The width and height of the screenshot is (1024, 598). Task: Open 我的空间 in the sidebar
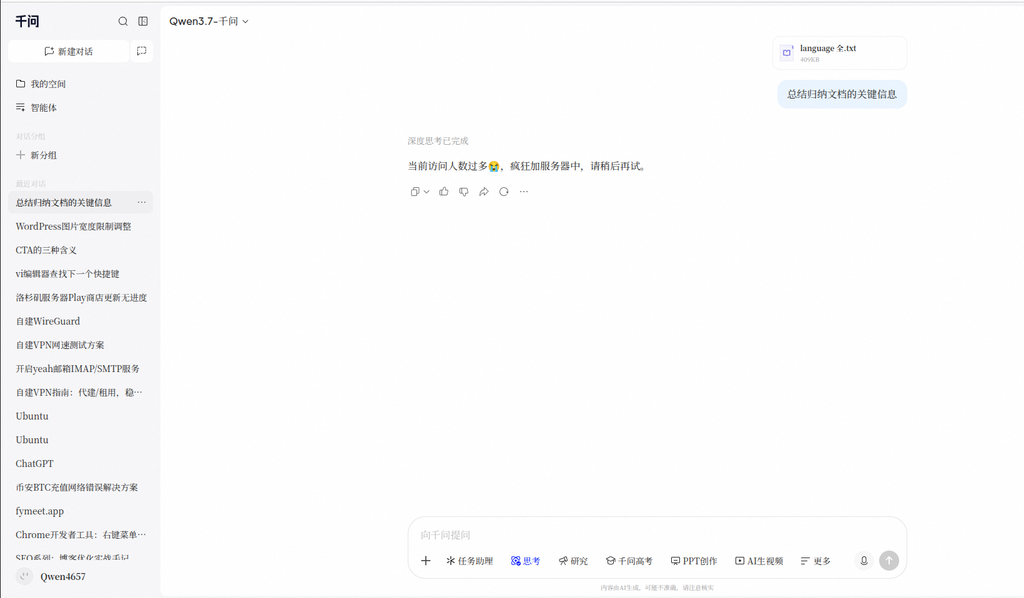tap(40, 84)
